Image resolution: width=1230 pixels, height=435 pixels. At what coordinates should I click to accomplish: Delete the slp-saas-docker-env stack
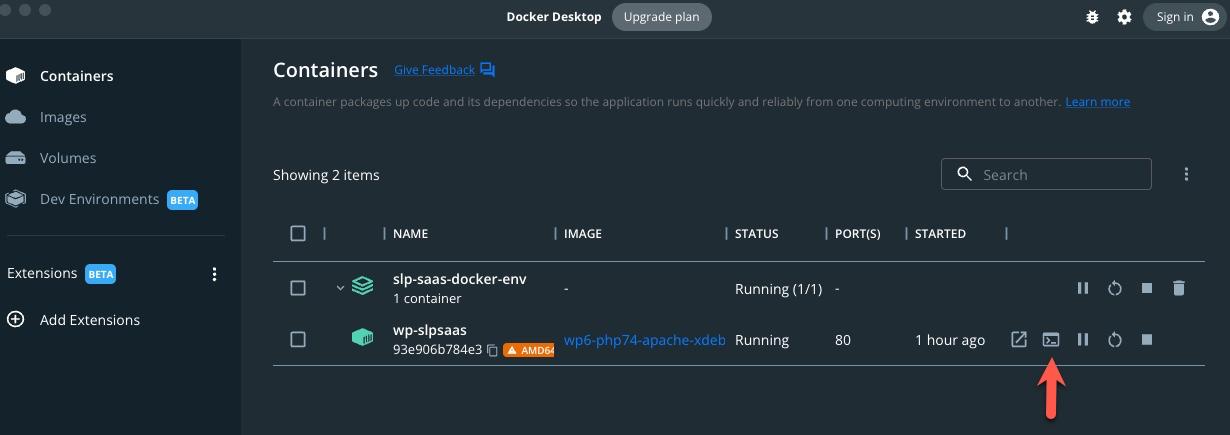(1179, 288)
